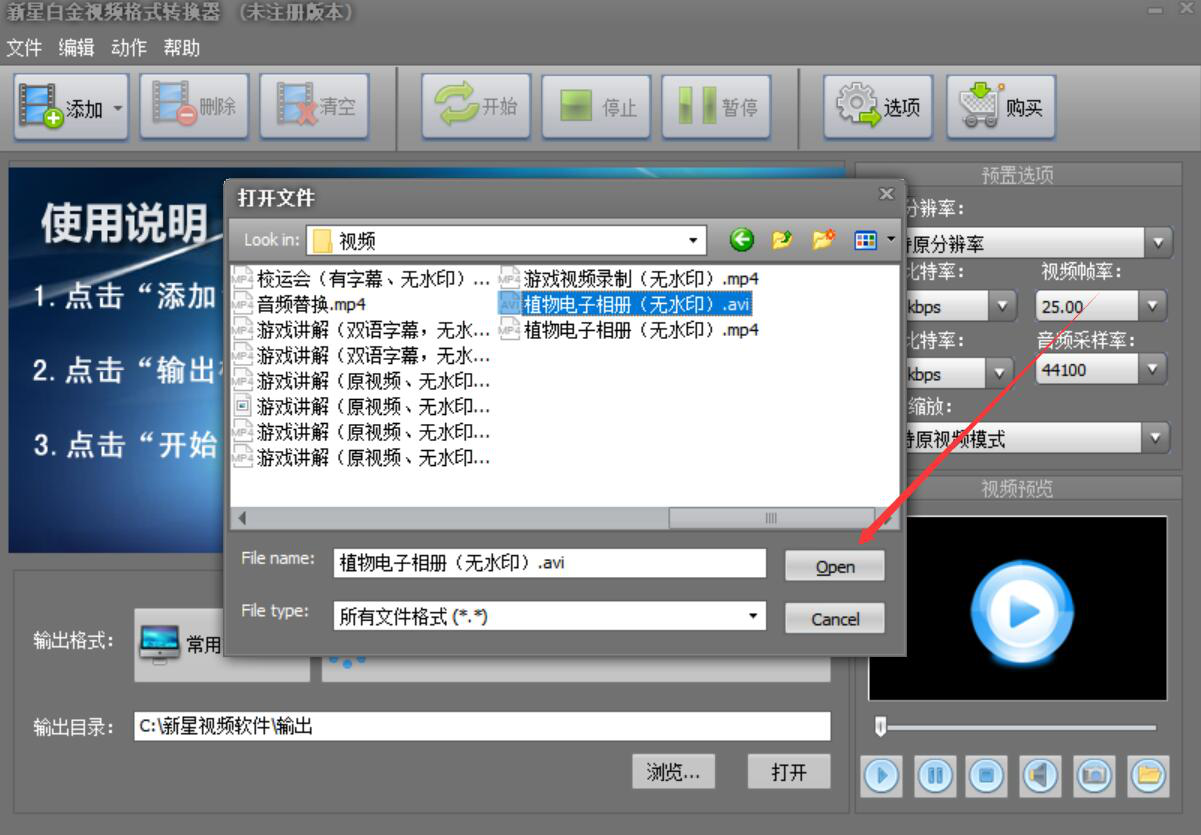Take snapshot with the camera icon
Image resolution: width=1201 pixels, height=835 pixels.
(x=1095, y=775)
